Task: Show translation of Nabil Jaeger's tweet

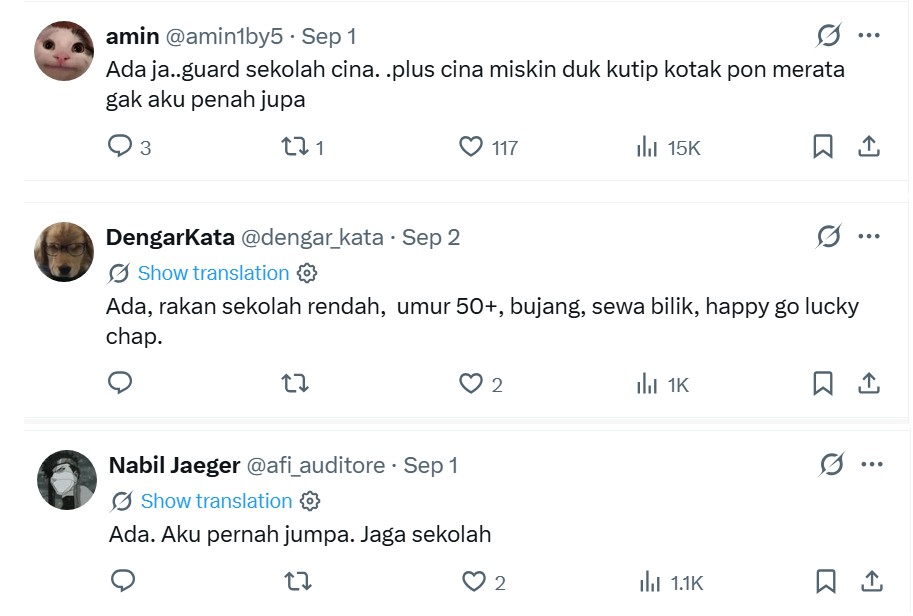Action: (x=216, y=501)
